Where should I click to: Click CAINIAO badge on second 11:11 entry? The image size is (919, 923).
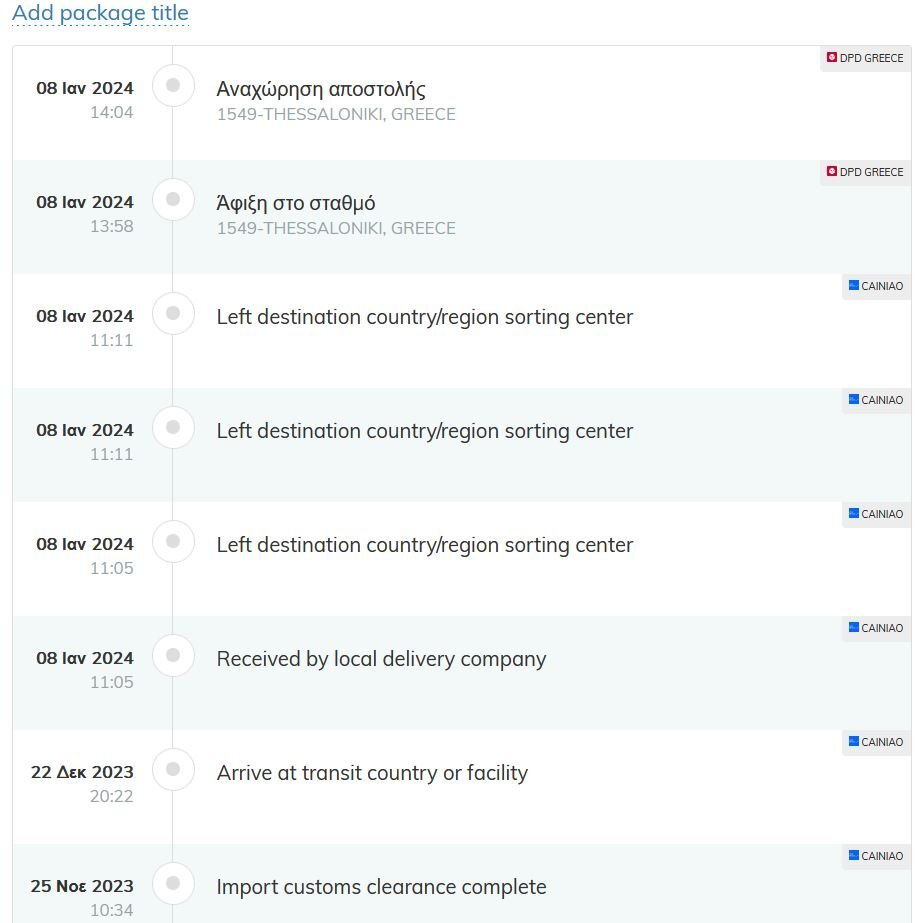876,400
